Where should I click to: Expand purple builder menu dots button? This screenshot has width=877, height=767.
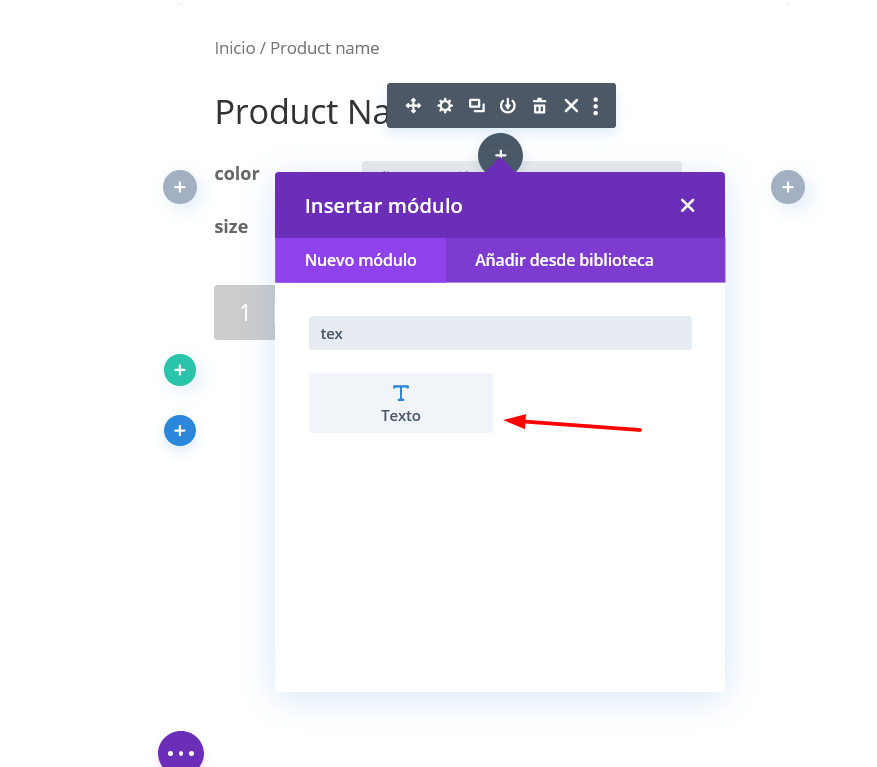(x=181, y=751)
